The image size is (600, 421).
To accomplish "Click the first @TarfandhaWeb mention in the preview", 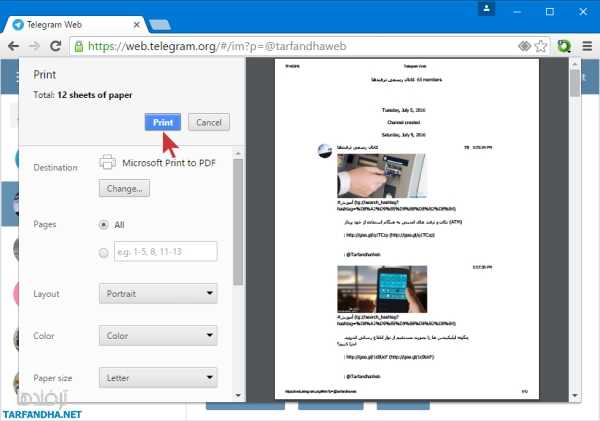I will (363, 255).
